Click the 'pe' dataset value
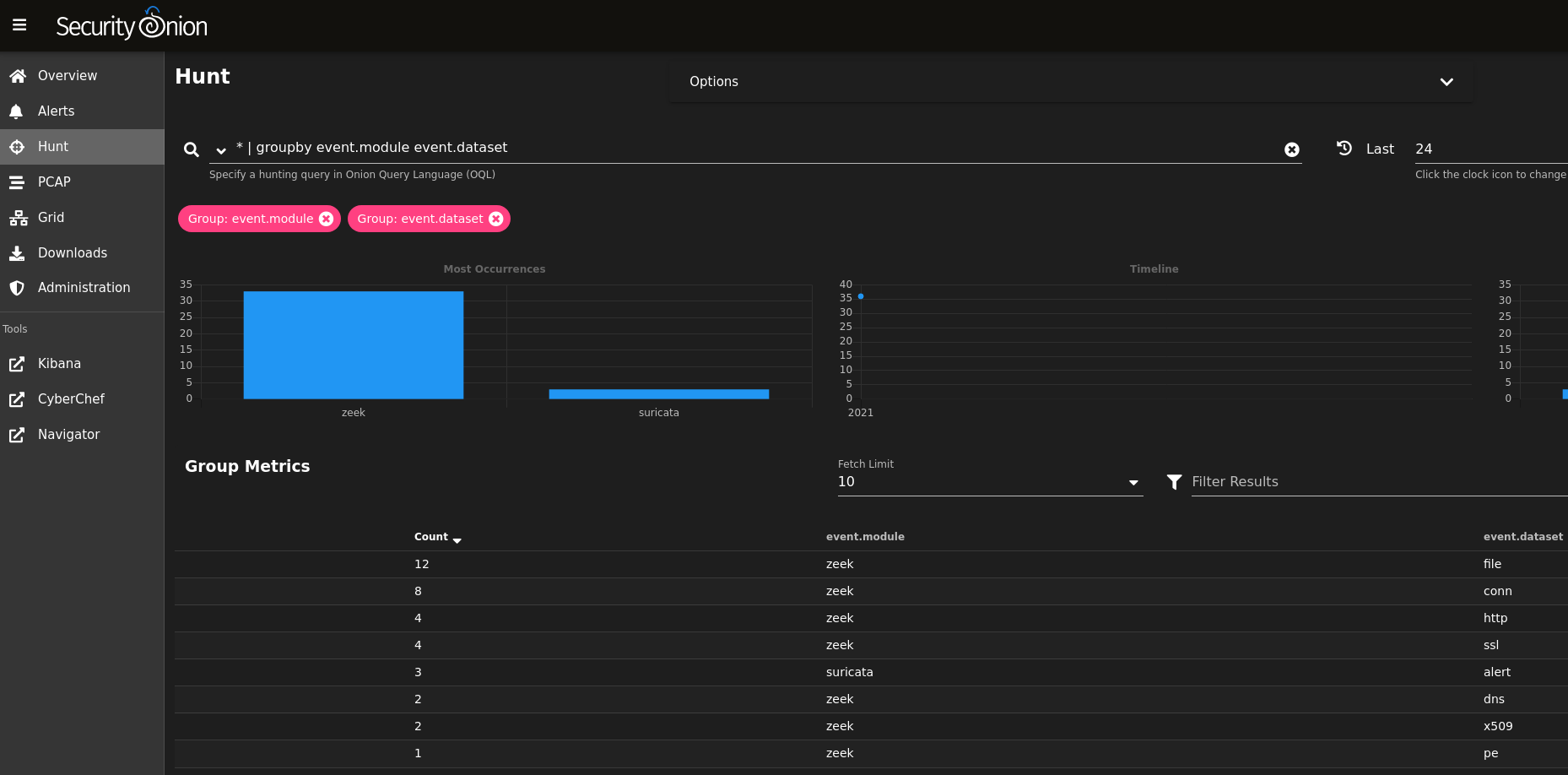 point(1490,753)
